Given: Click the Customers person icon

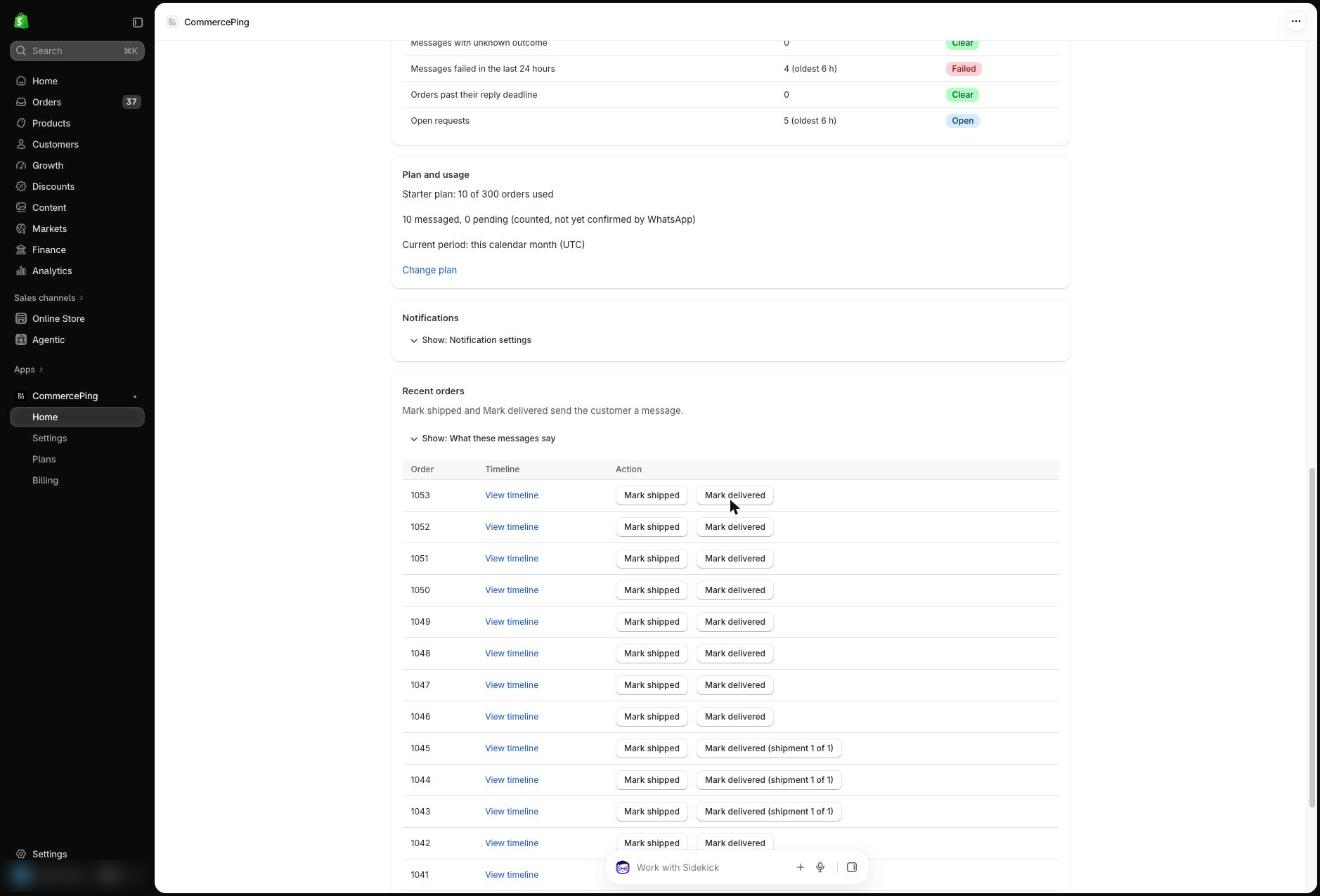Looking at the screenshot, I should pos(21,144).
